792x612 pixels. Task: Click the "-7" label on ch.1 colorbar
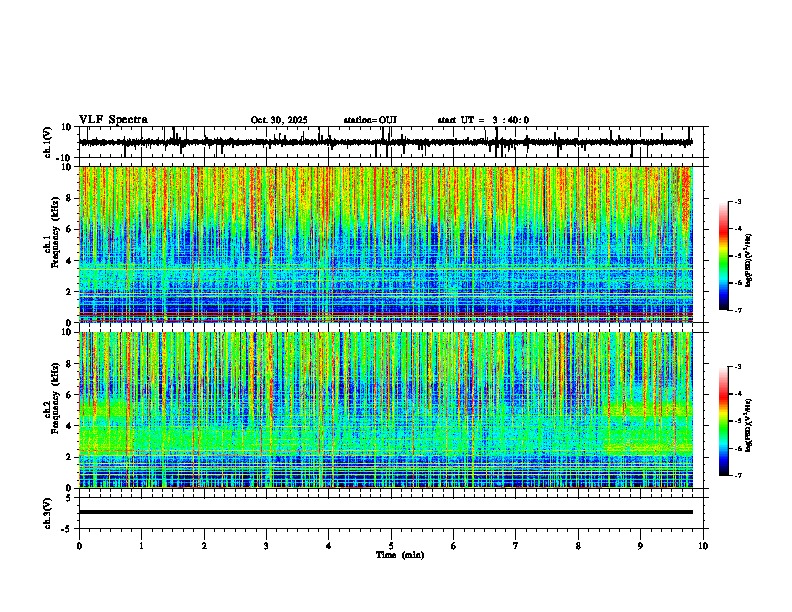[x=737, y=310]
